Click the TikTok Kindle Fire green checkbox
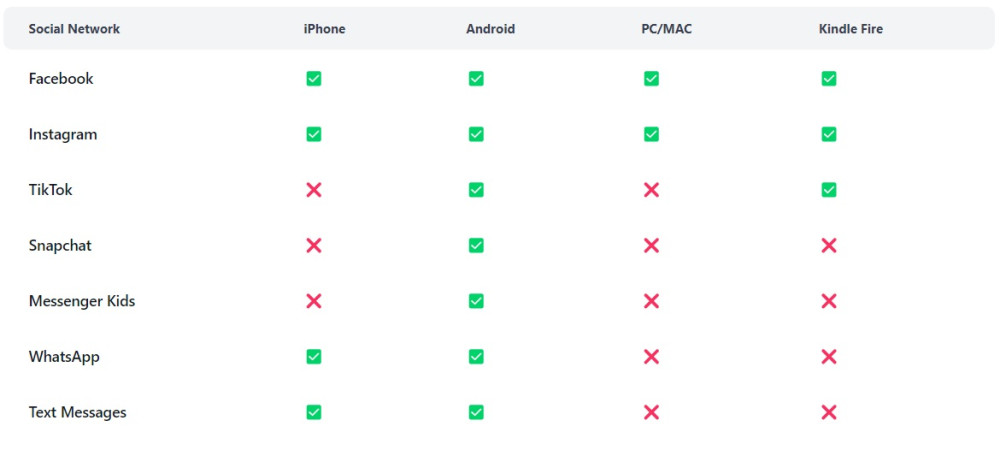1000x450 pixels. pos(828,190)
